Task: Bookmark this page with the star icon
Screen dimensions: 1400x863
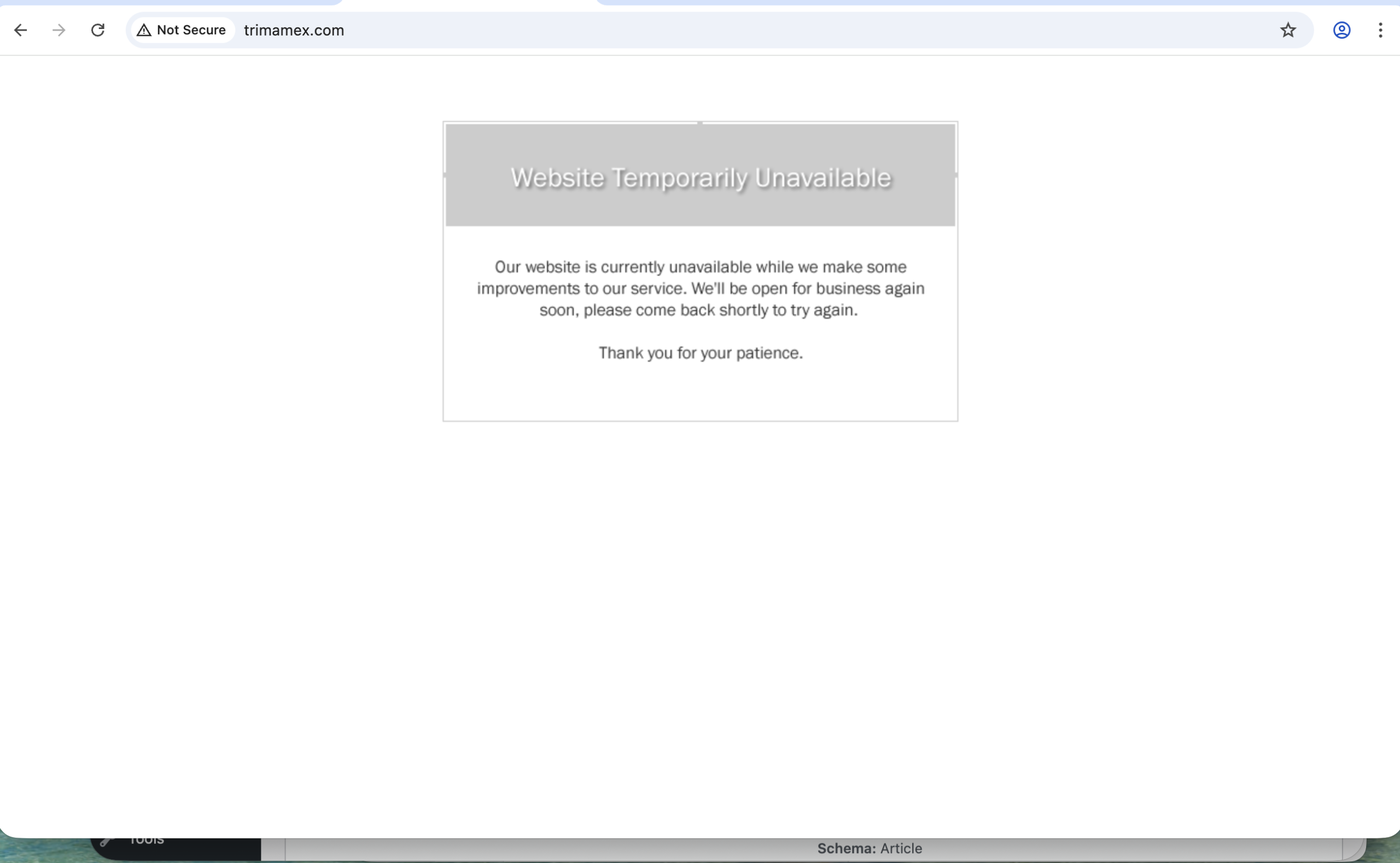Action: click(1287, 30)
